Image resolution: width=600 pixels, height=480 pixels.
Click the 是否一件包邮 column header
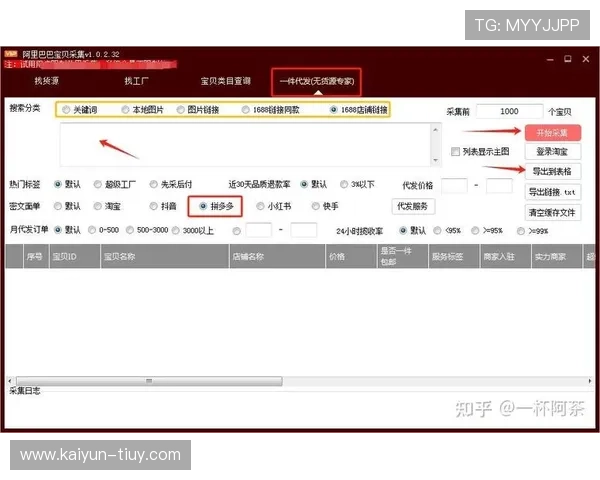click(403, 256)
